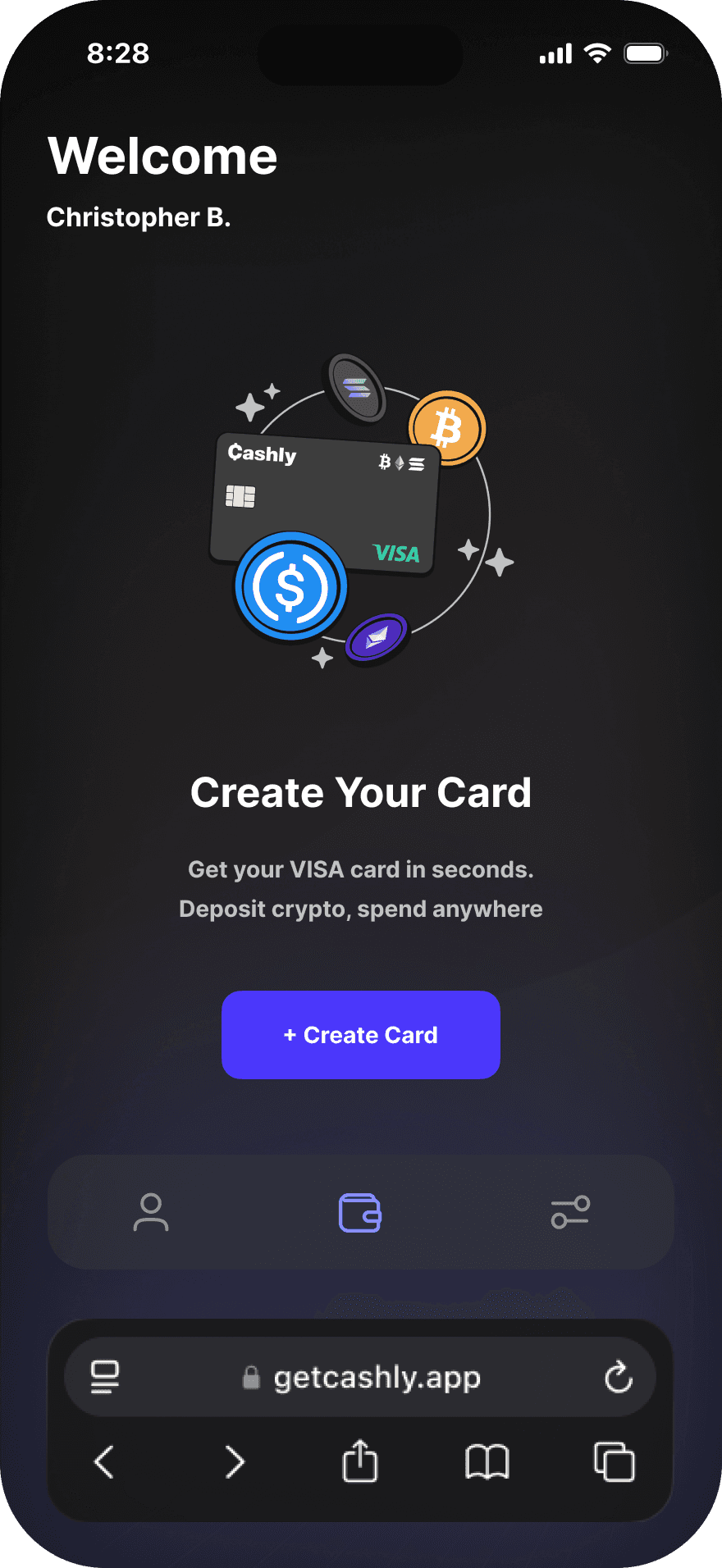This screenshot has width=722, height=1568.
Task: Open the browser bookmarks book icon
Action: (487, 1462)
